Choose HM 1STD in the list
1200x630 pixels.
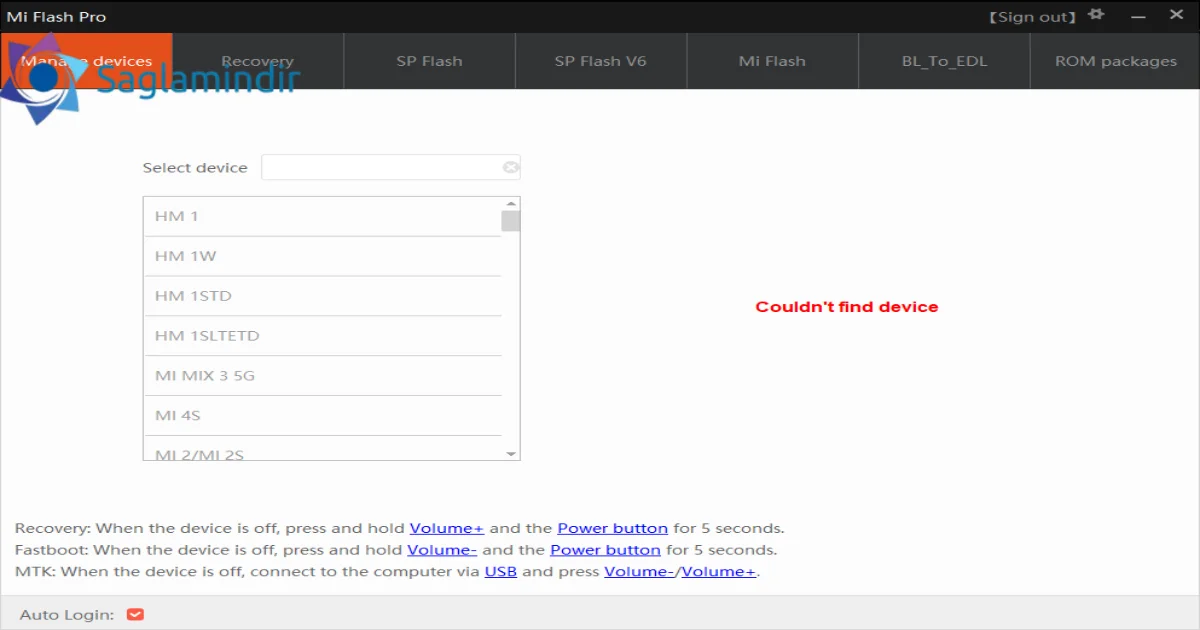coord(322,296)
